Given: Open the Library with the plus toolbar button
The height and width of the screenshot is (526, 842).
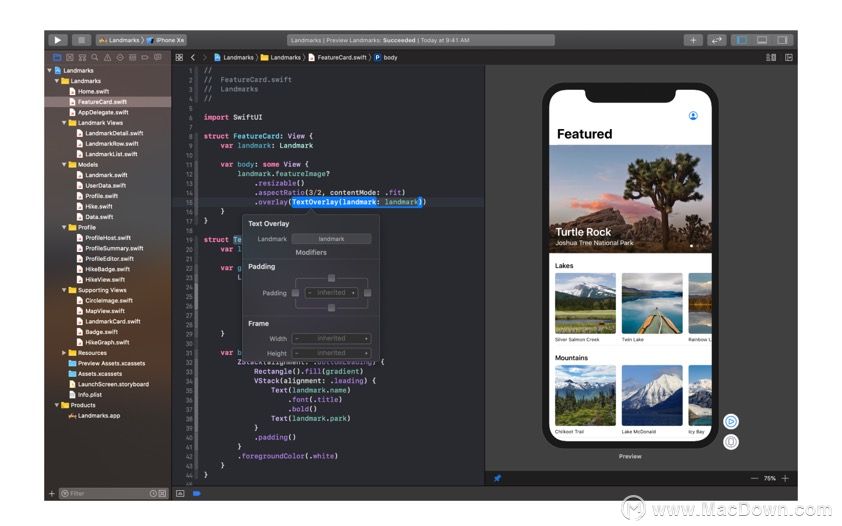Looking at the screenshot, I should click(693, 40).
